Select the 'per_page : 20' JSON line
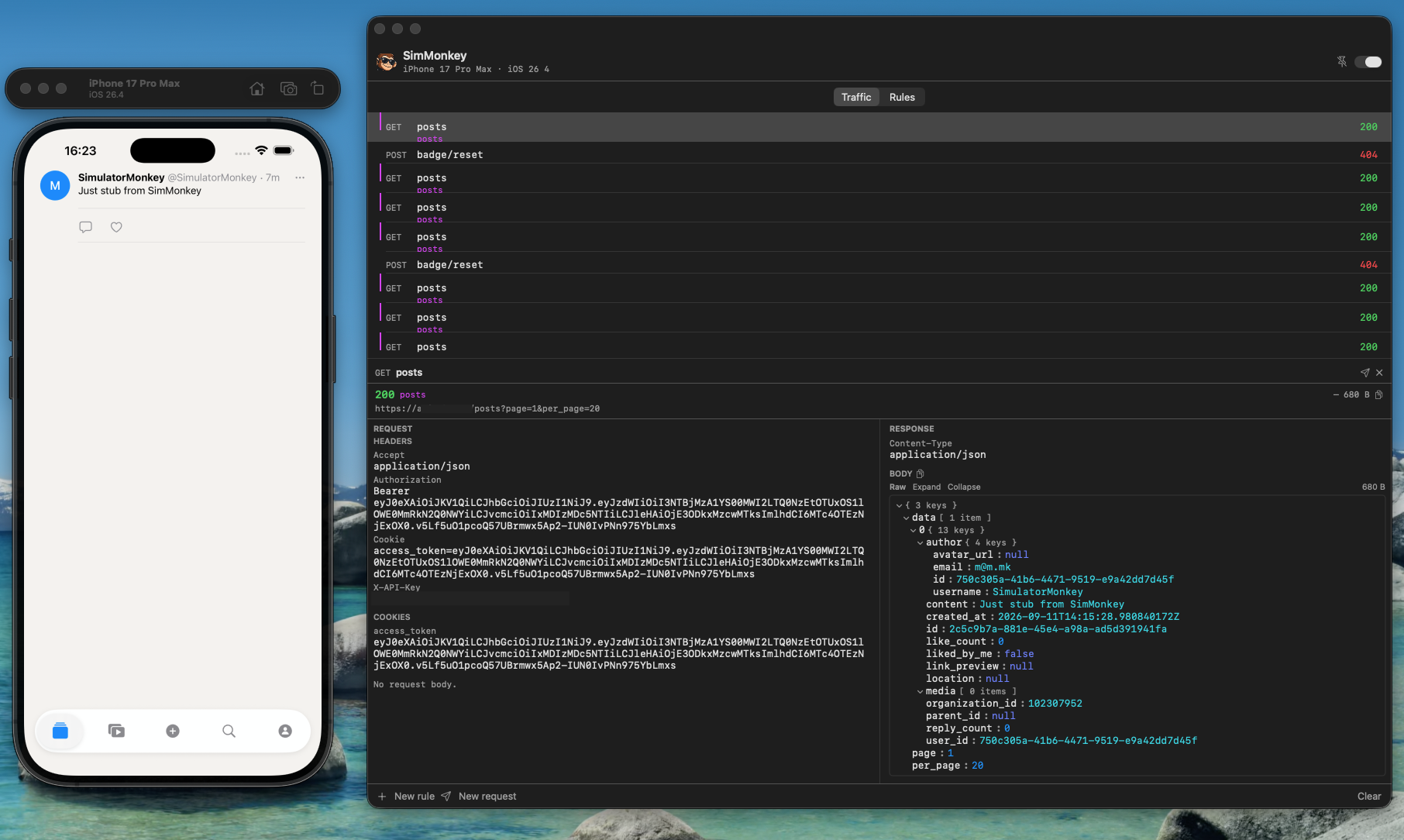Screen dimensions: 1404x840 tap(948, 766)
